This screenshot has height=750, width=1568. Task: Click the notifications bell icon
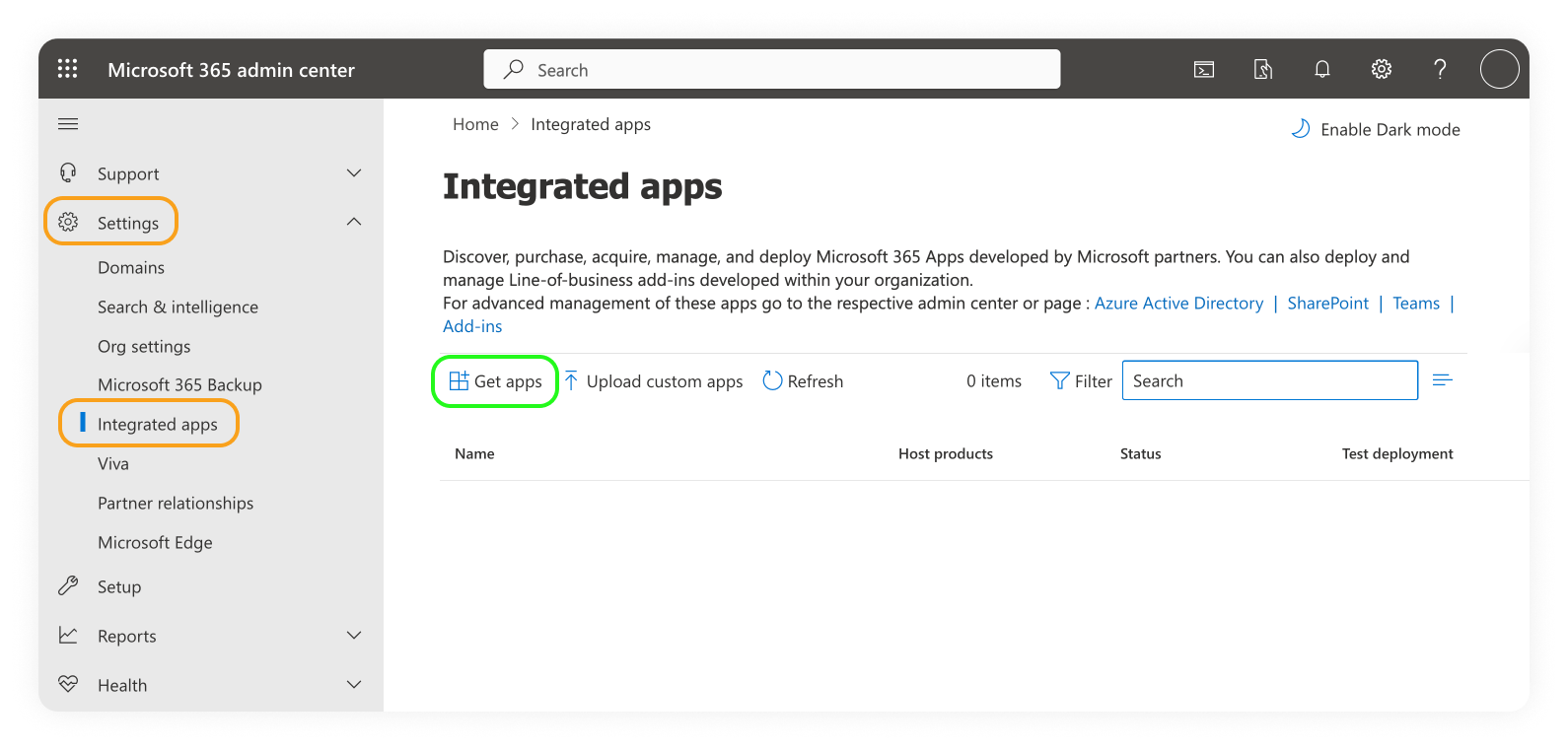click(1322, 69)
